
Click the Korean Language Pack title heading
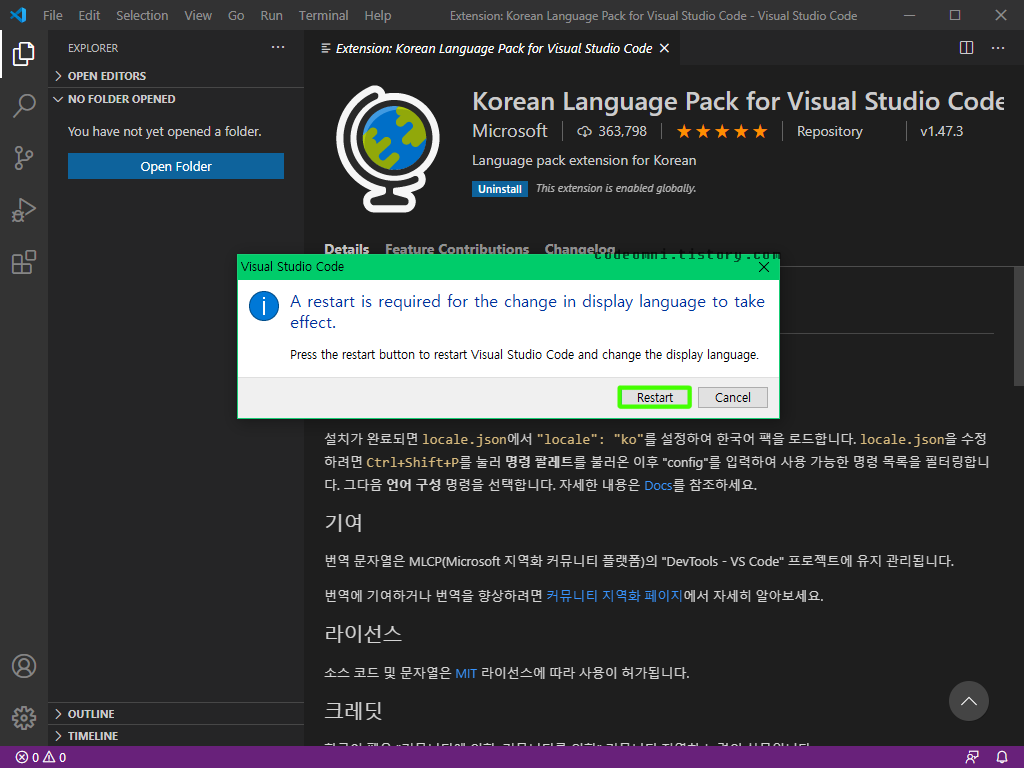pos(738,101)
